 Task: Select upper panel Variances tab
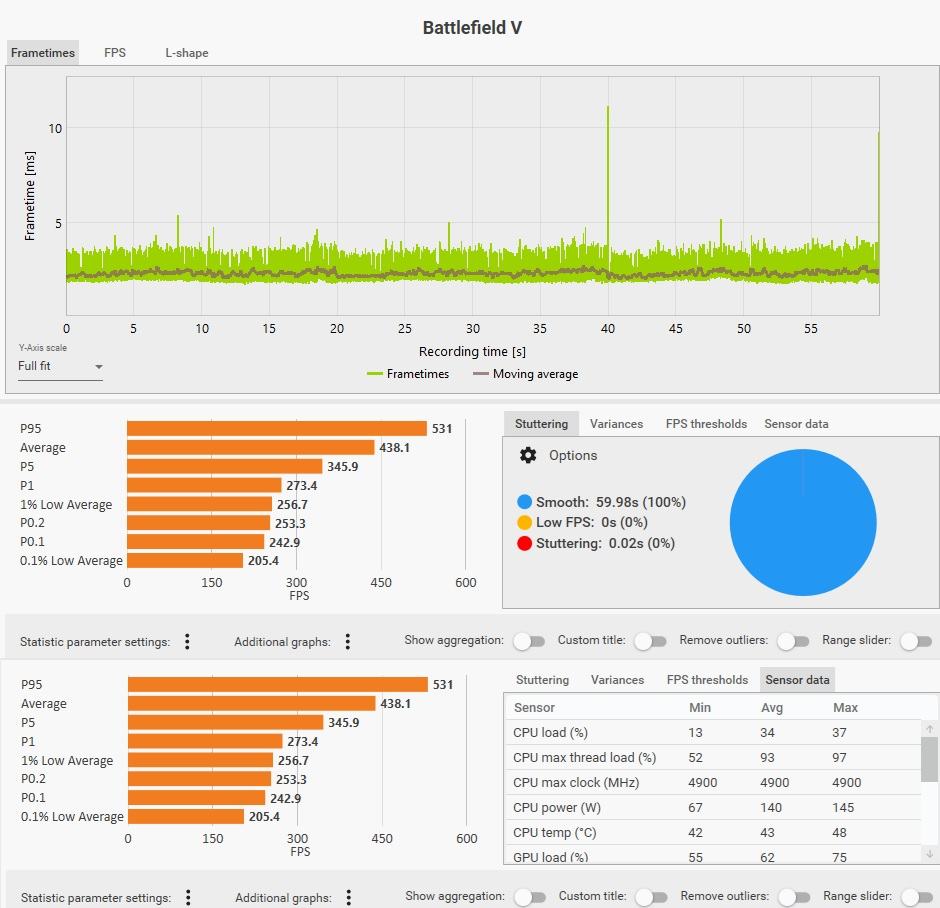pos(616,424)
